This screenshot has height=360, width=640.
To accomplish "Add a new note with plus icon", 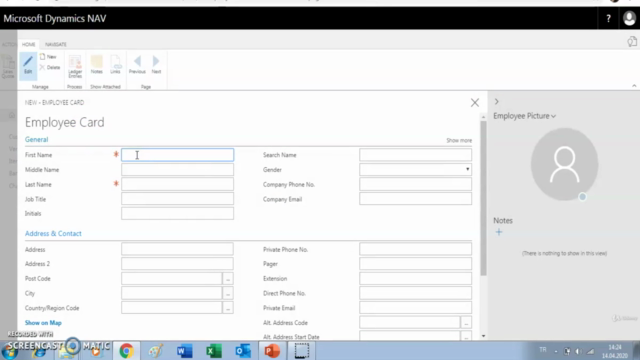I will 499,232.
